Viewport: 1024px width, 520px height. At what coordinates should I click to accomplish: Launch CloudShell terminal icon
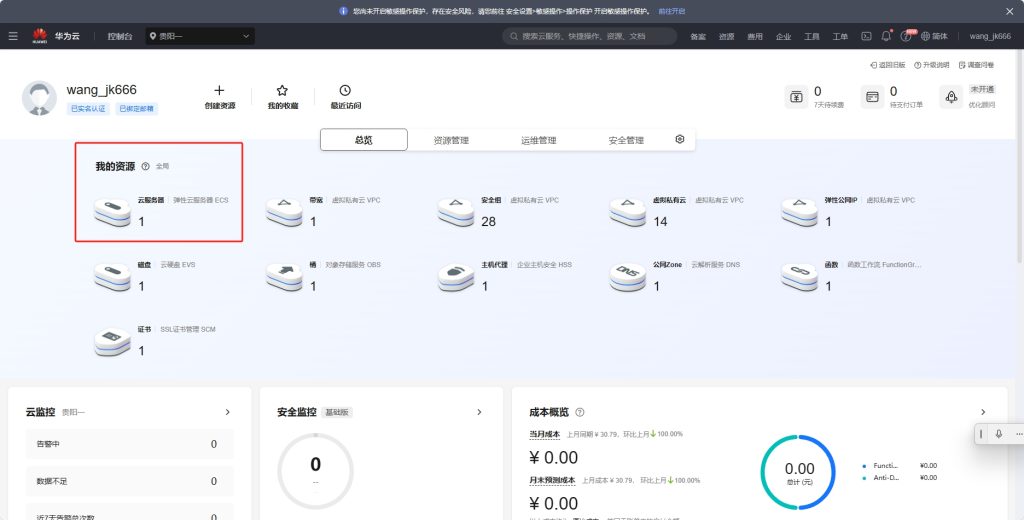point(866,37)
